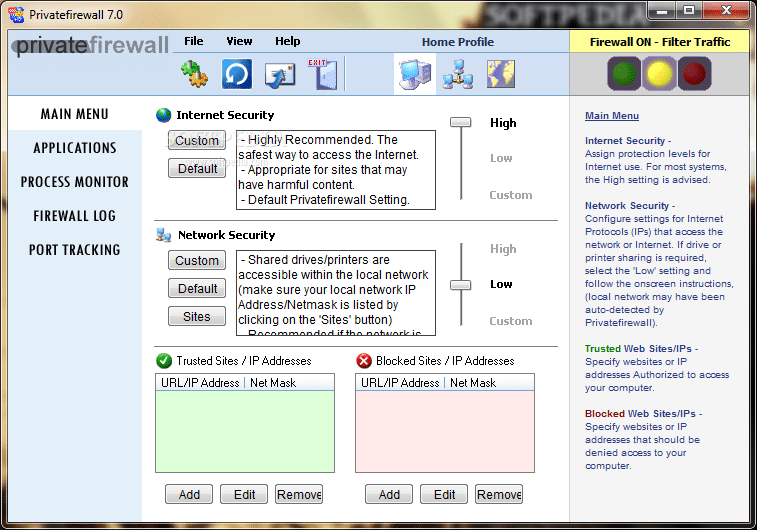Click Net Mask header in Trusted list
The width and height of the screenshot is (757, 530).
273,383
